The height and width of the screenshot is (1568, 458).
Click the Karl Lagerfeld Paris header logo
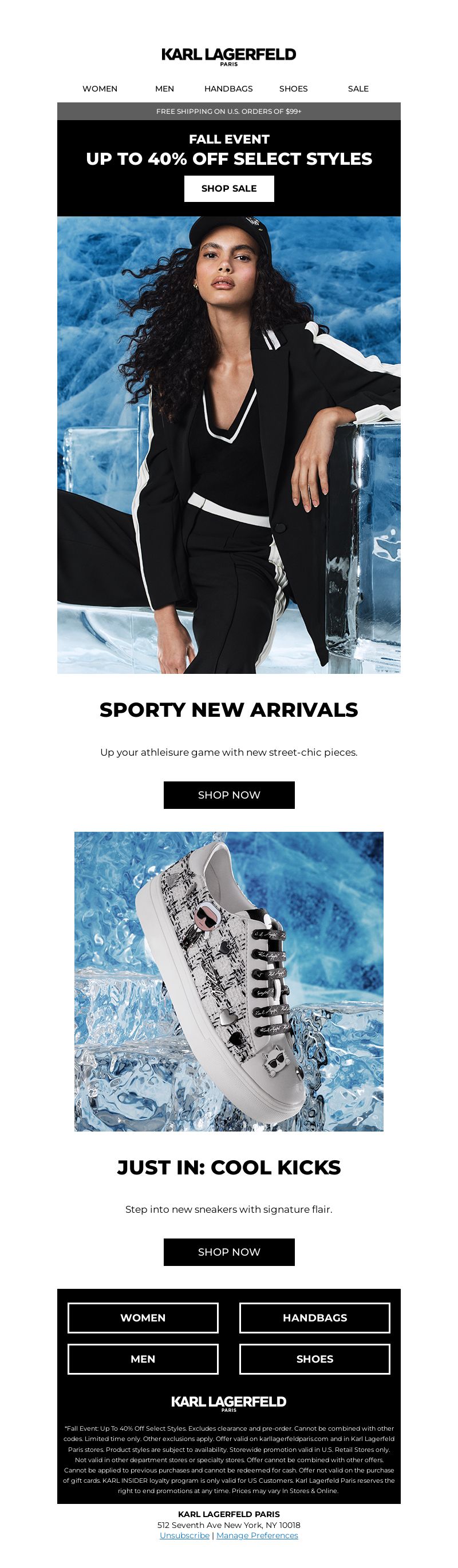229,57
